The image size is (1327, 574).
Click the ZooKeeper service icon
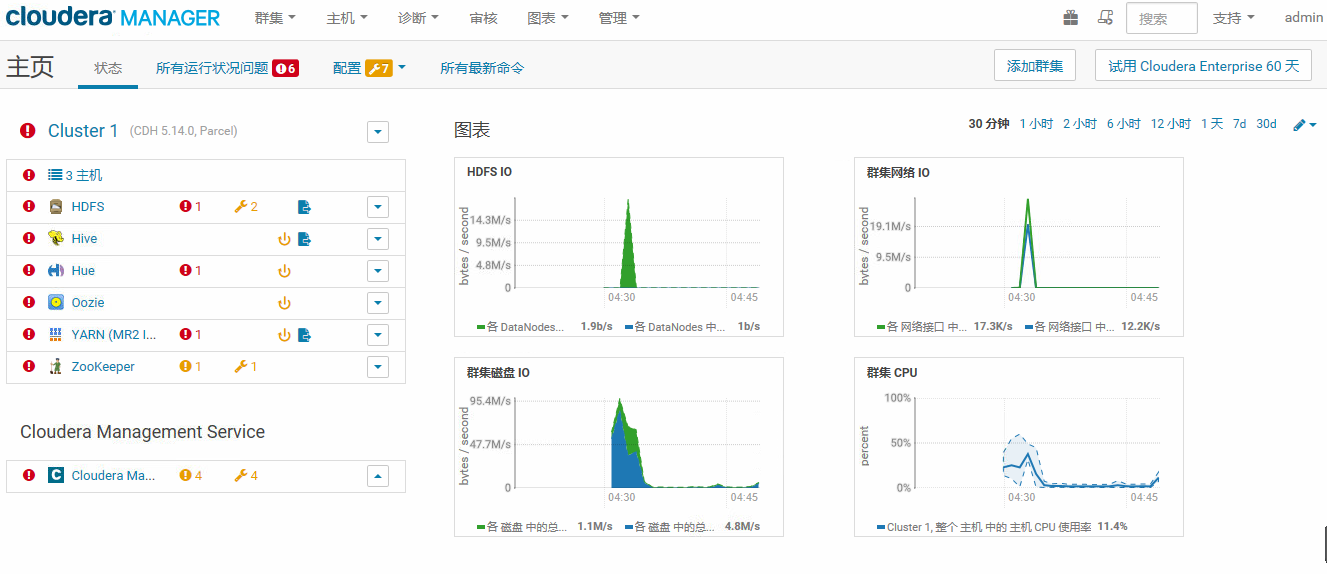(56, 367)
